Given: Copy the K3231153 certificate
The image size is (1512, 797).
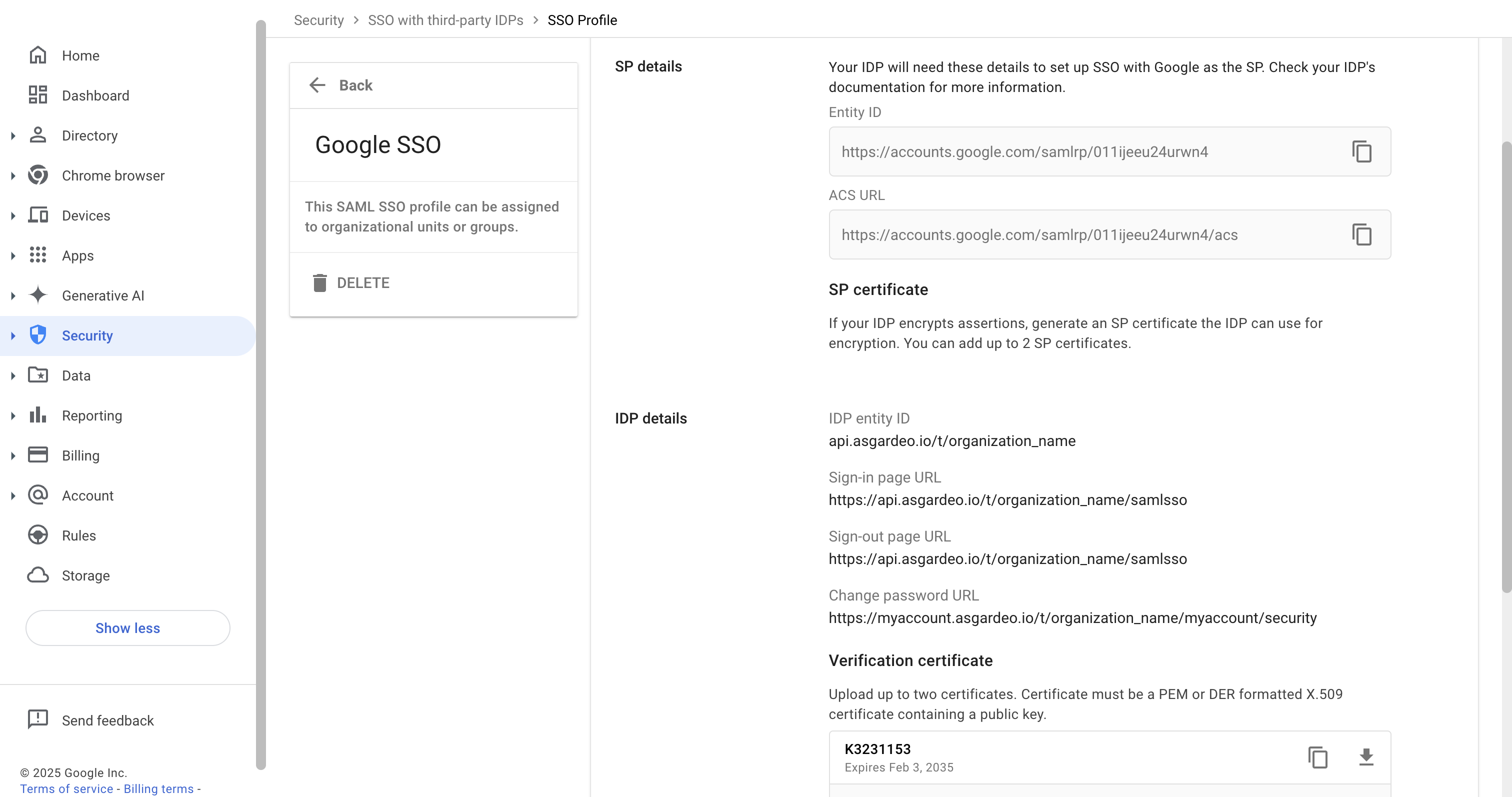Looking at the screenshot, I should (x=1317, y=757).
